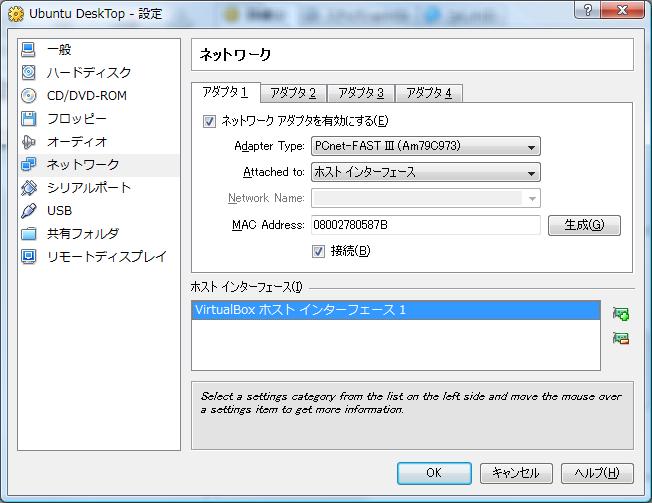Image resolution: width=652 pixels, height=503 pixels.
Task: Click the OK button
Action: point(434,473)
